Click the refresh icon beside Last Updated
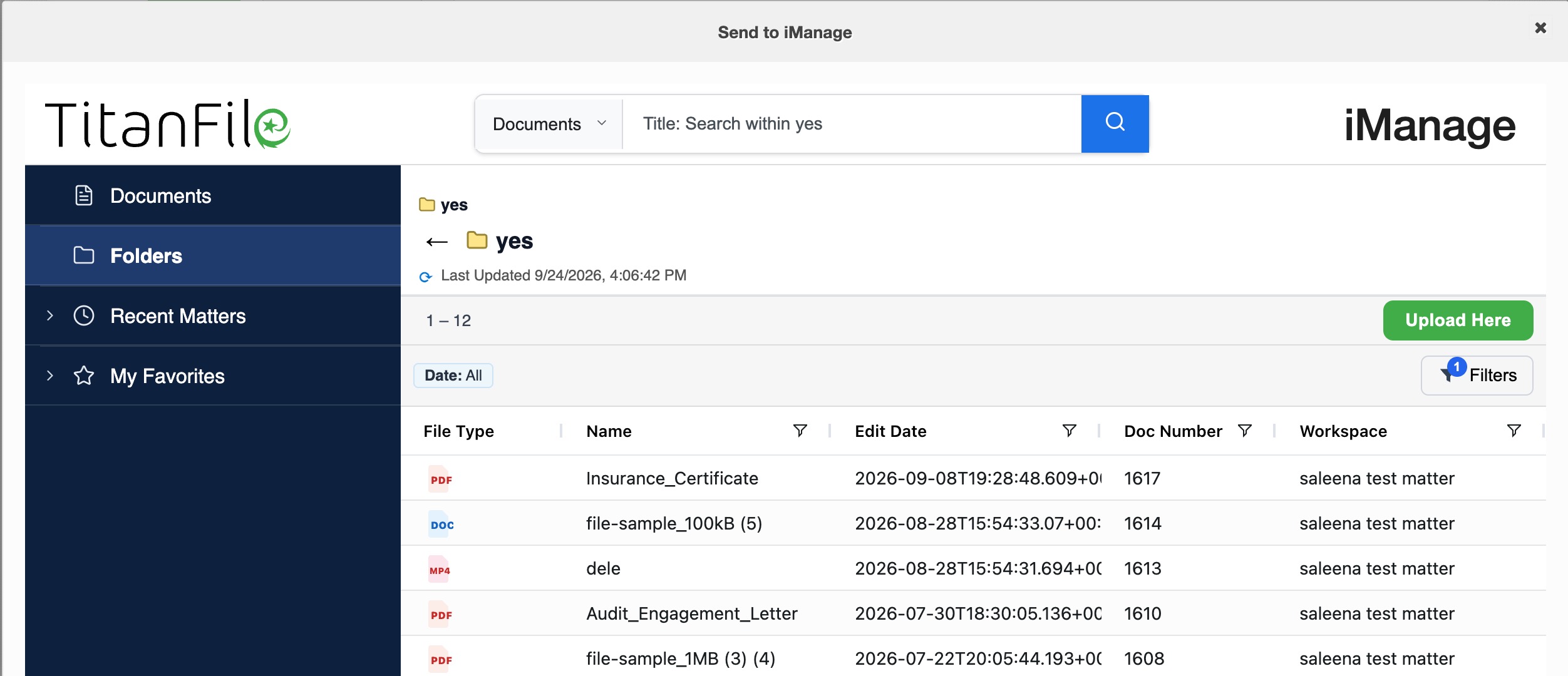This screenshot has width=1568, height=676. point(426,277)
